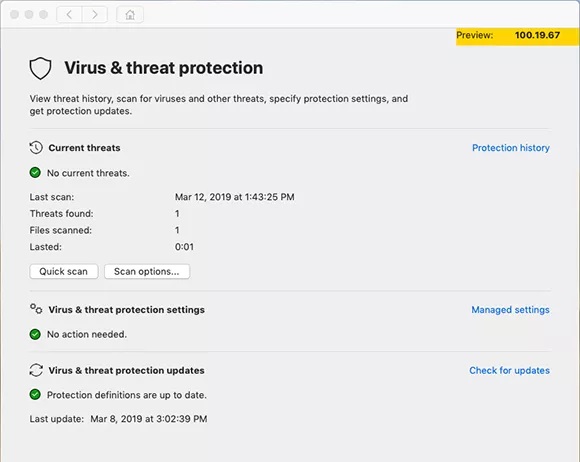The width and height of the screenshot is (580, 462).
Task: Click the home icon in toolbar
Action: coord(130,14)
